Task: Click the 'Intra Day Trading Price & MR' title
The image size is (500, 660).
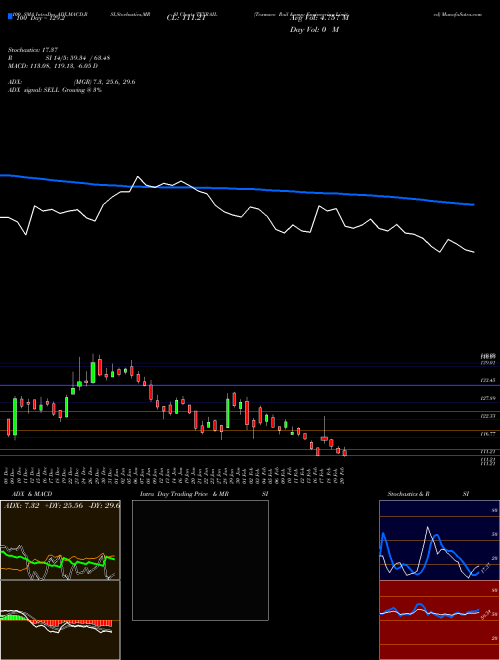Action: [184, 494]
